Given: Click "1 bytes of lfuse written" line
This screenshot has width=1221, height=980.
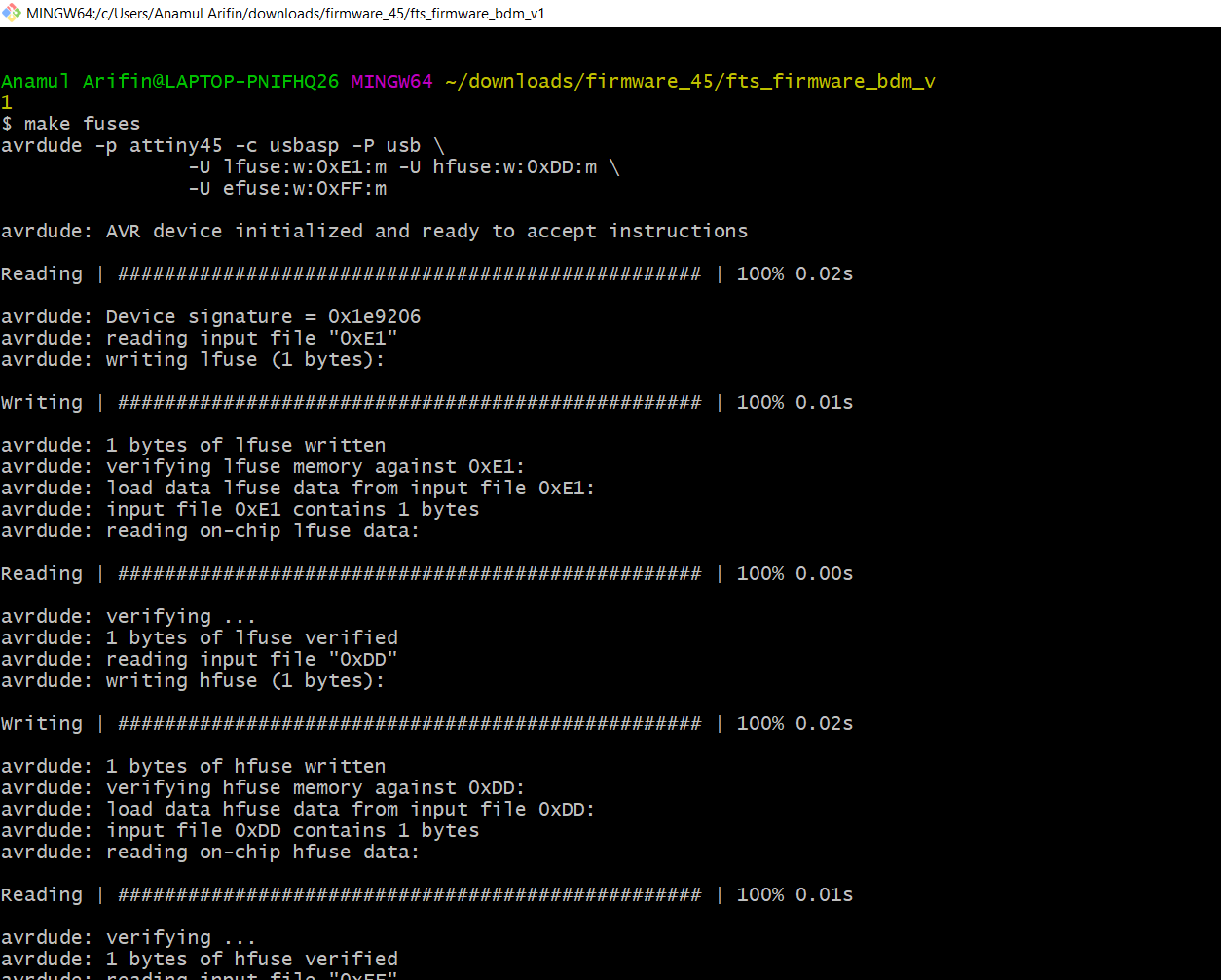Looking at the screenshot, I should (194, 446).
